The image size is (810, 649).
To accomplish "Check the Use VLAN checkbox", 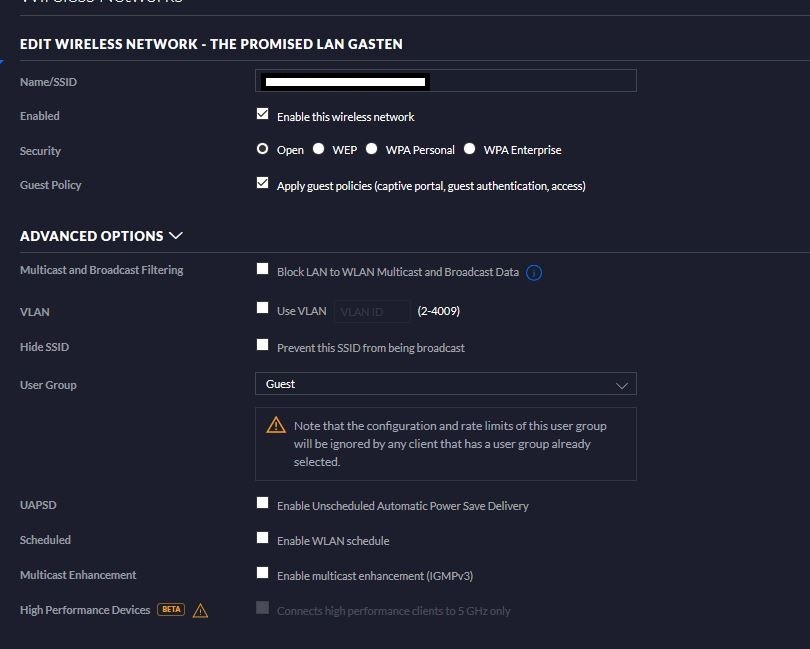I will pos(263,309).
